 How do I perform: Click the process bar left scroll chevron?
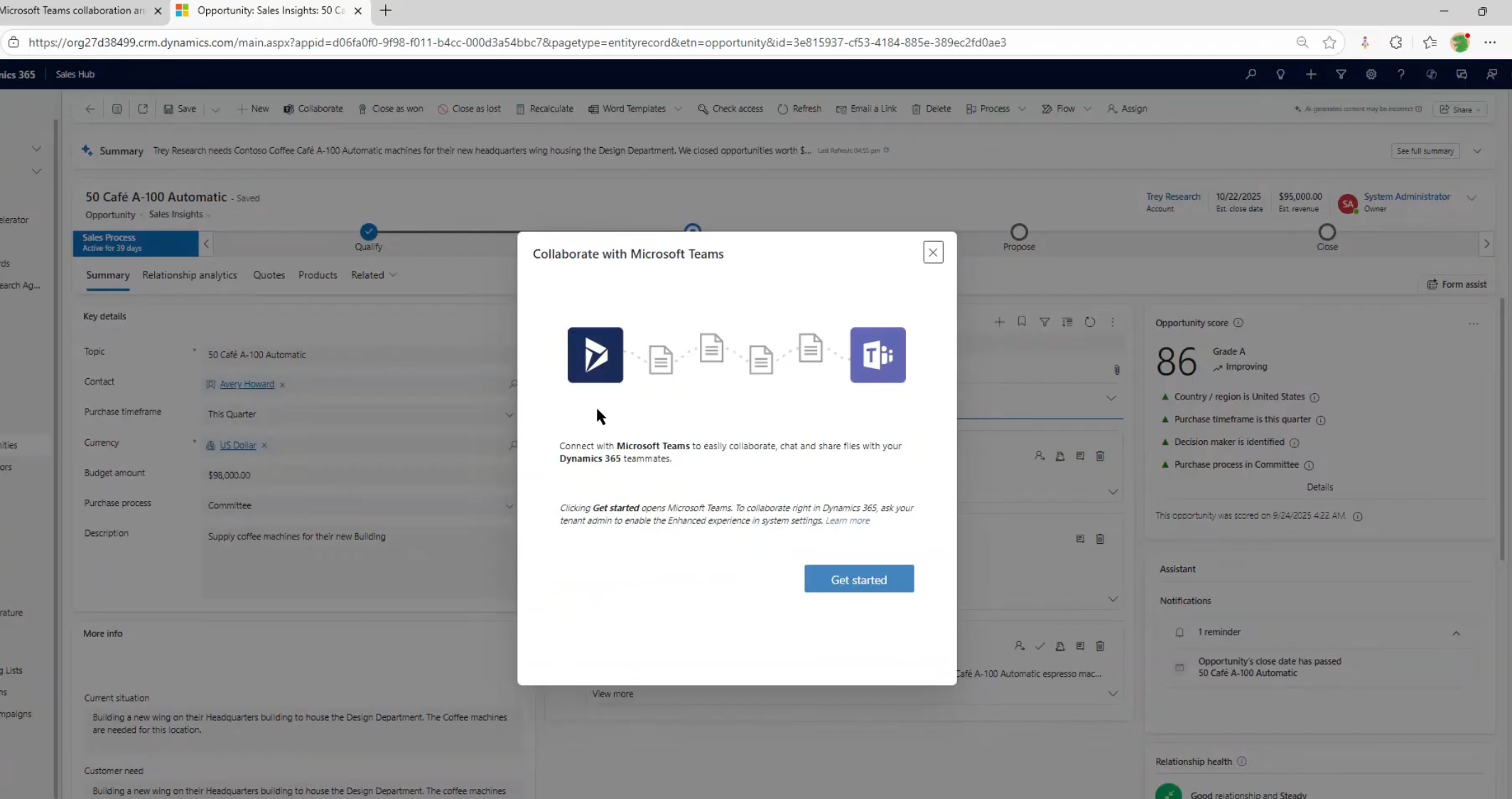tap(206, 244)
